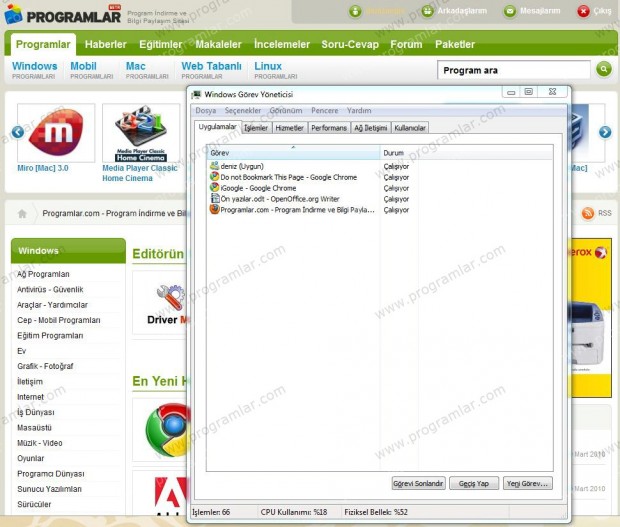Screen dimensions: 620x527
Task: Open the Haberler navigation tab
Action: (x=106, y=44)
